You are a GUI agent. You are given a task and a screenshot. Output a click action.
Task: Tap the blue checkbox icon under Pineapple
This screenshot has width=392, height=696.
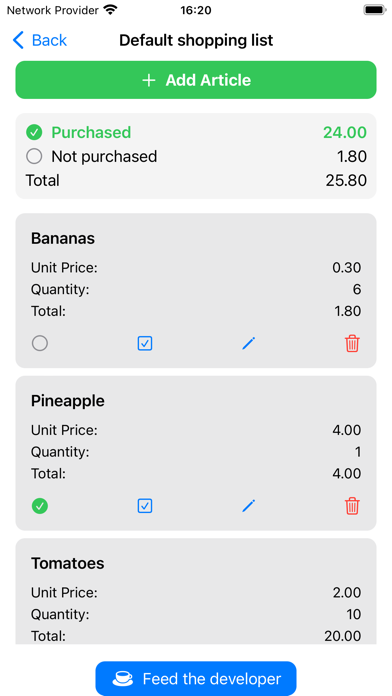145,506
